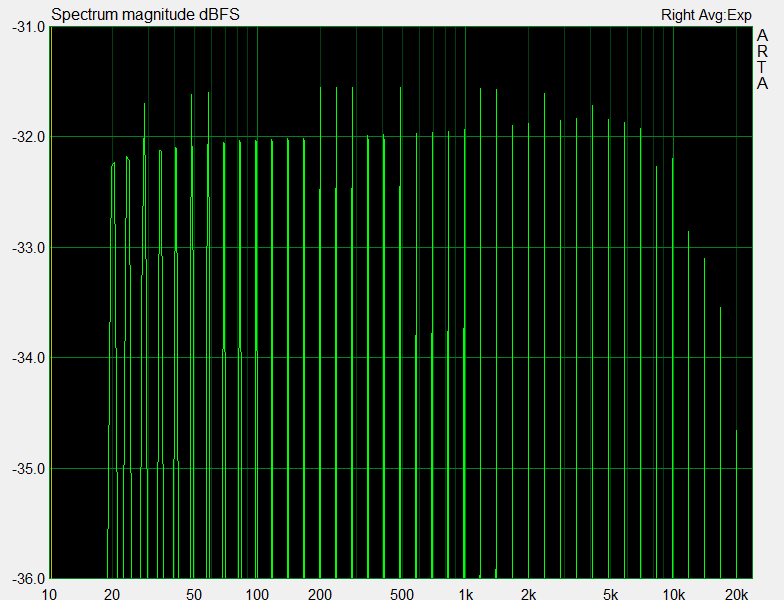
Task: Click the 100 frequency axis label
Action: click(x=257, y=594)
